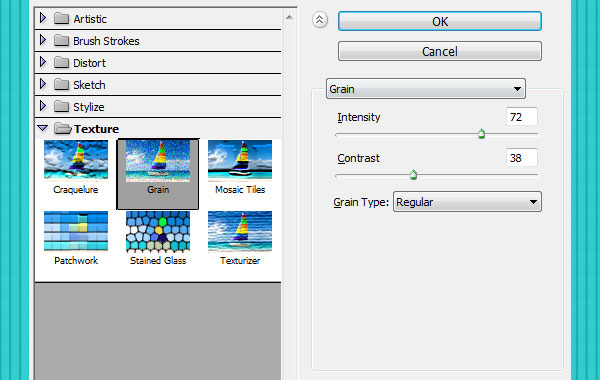The height and width of the screenshot is (380, 600).
Task: Click the Brush Strokes label
Action: click(106, 41)
